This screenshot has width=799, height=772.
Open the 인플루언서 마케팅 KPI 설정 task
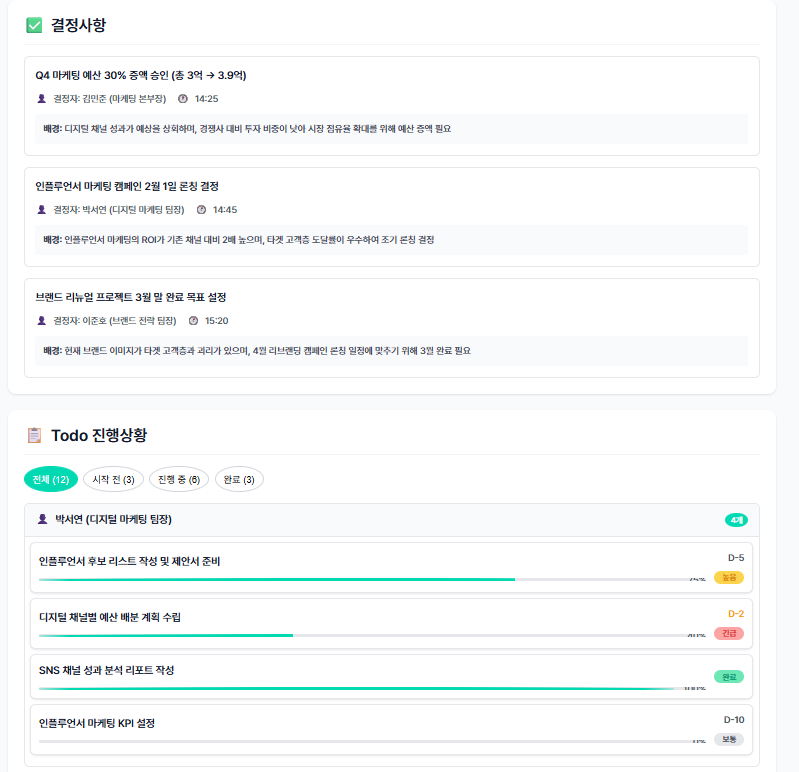pos(97,723)
